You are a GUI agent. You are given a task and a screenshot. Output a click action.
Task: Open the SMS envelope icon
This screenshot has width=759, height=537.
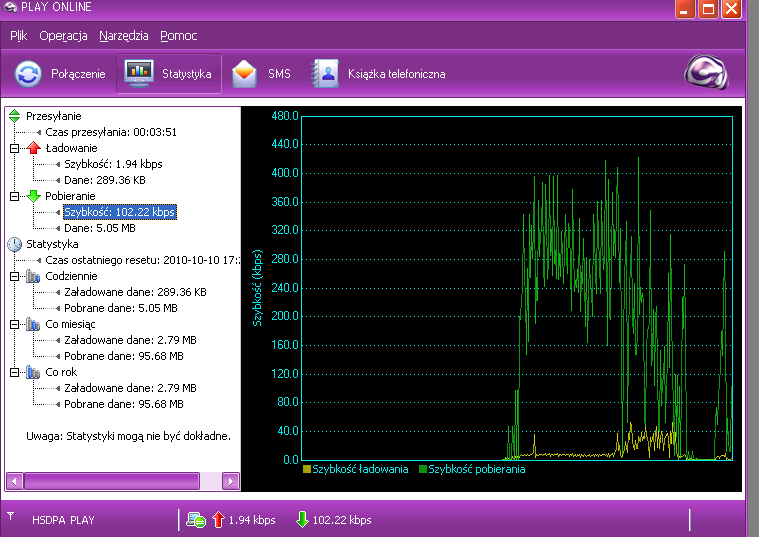[x=244, y=74]
